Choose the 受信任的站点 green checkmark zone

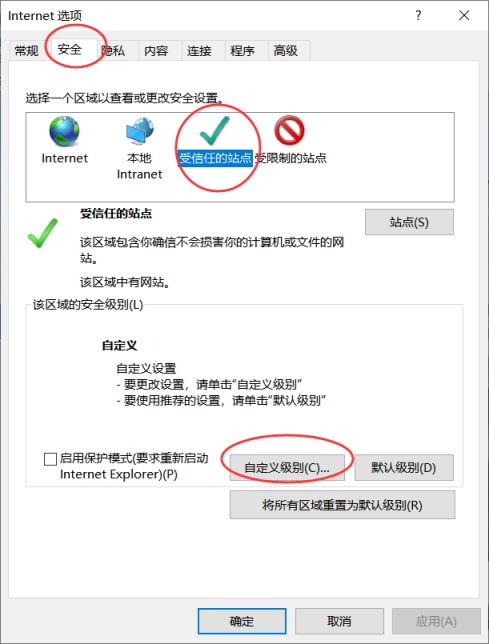coord(215,131)
